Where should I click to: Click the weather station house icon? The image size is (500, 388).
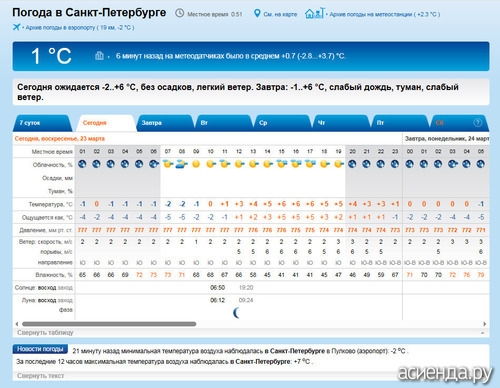314,13
